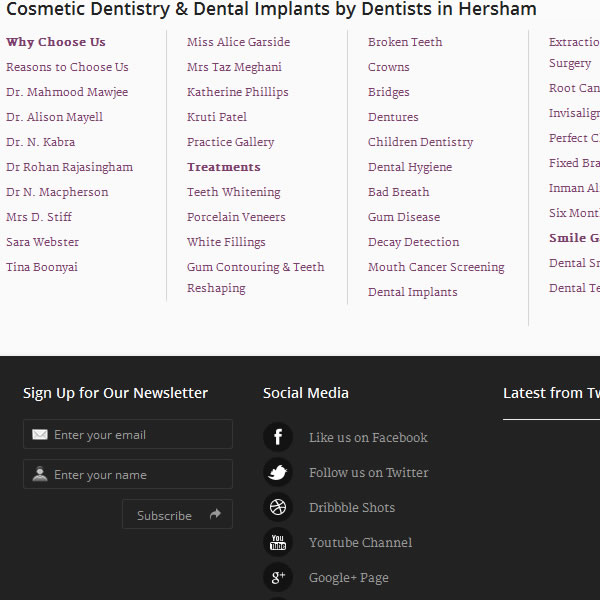The image size is (600, 600).
Task: Select the 'Treatments' heading link
Action: (x=223, y=167)
